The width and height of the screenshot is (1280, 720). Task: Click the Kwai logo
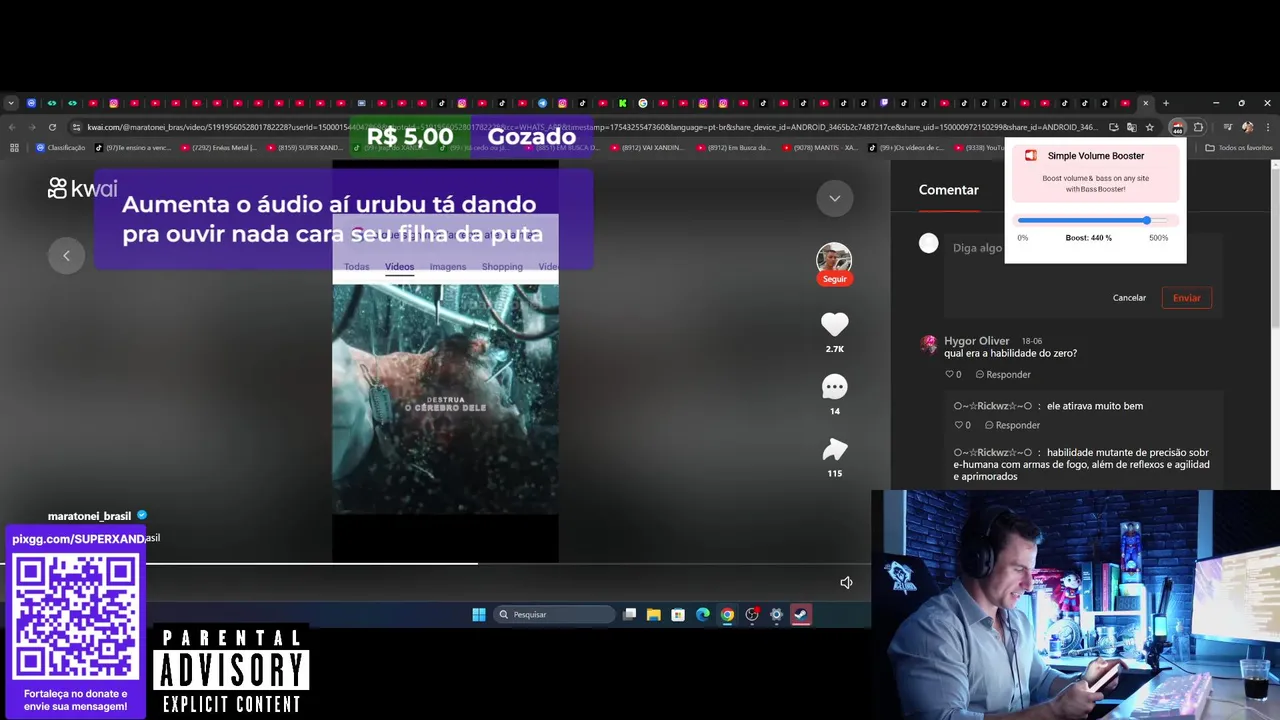pos(83,188)
